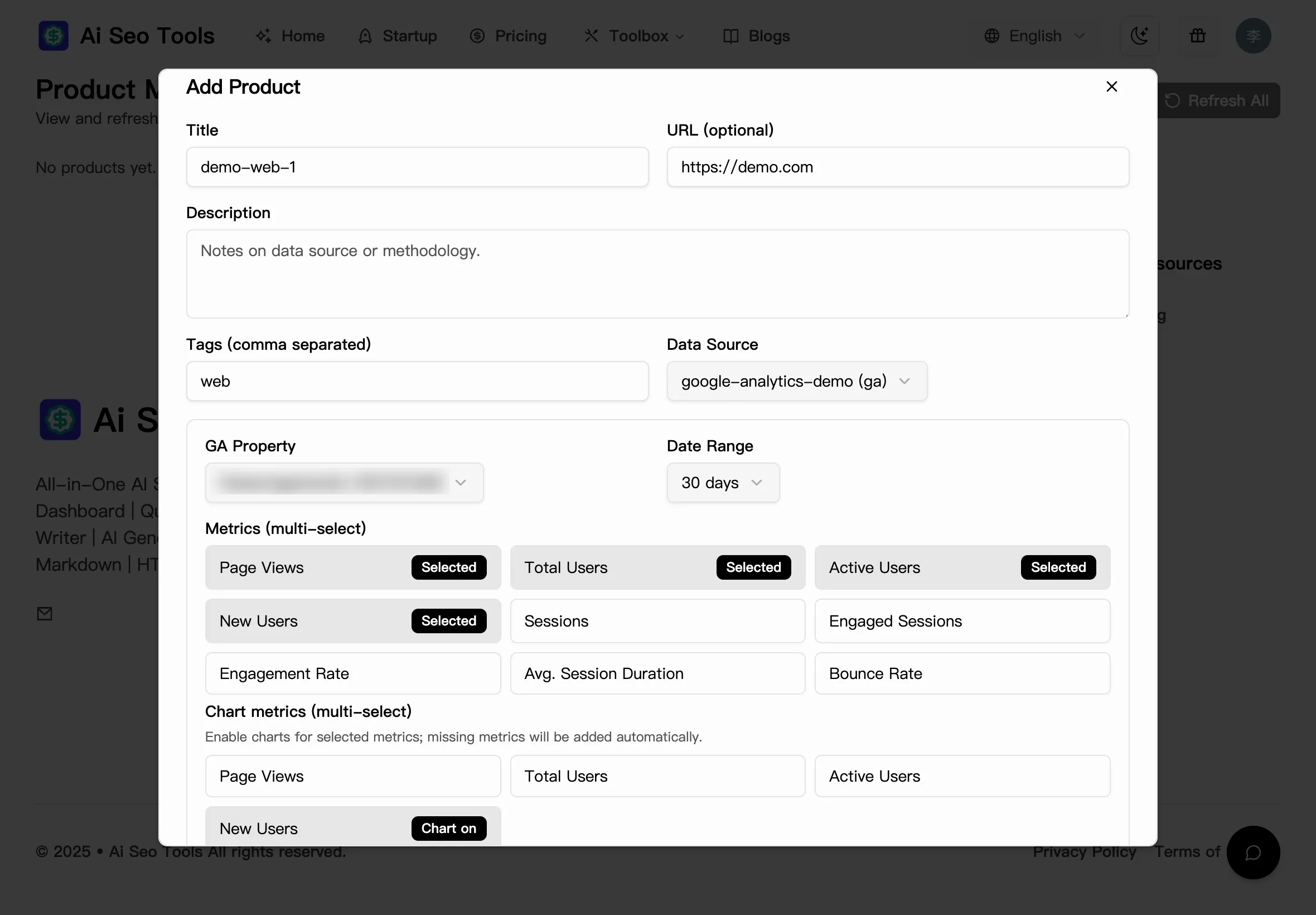Go to the Blogs section

755,36
